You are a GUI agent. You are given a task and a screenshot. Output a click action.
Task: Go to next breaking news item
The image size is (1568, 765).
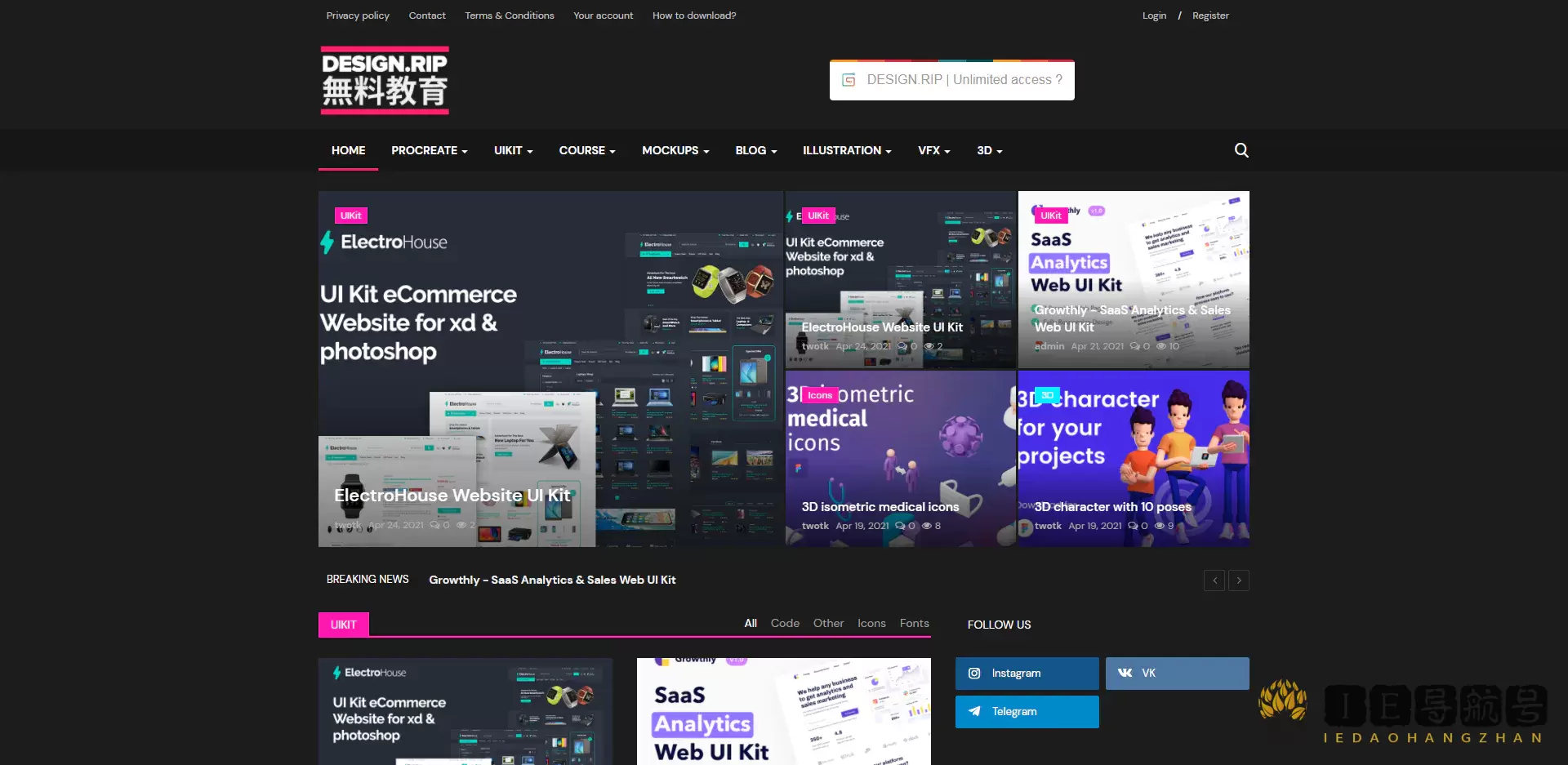[x=1239, y=580]
